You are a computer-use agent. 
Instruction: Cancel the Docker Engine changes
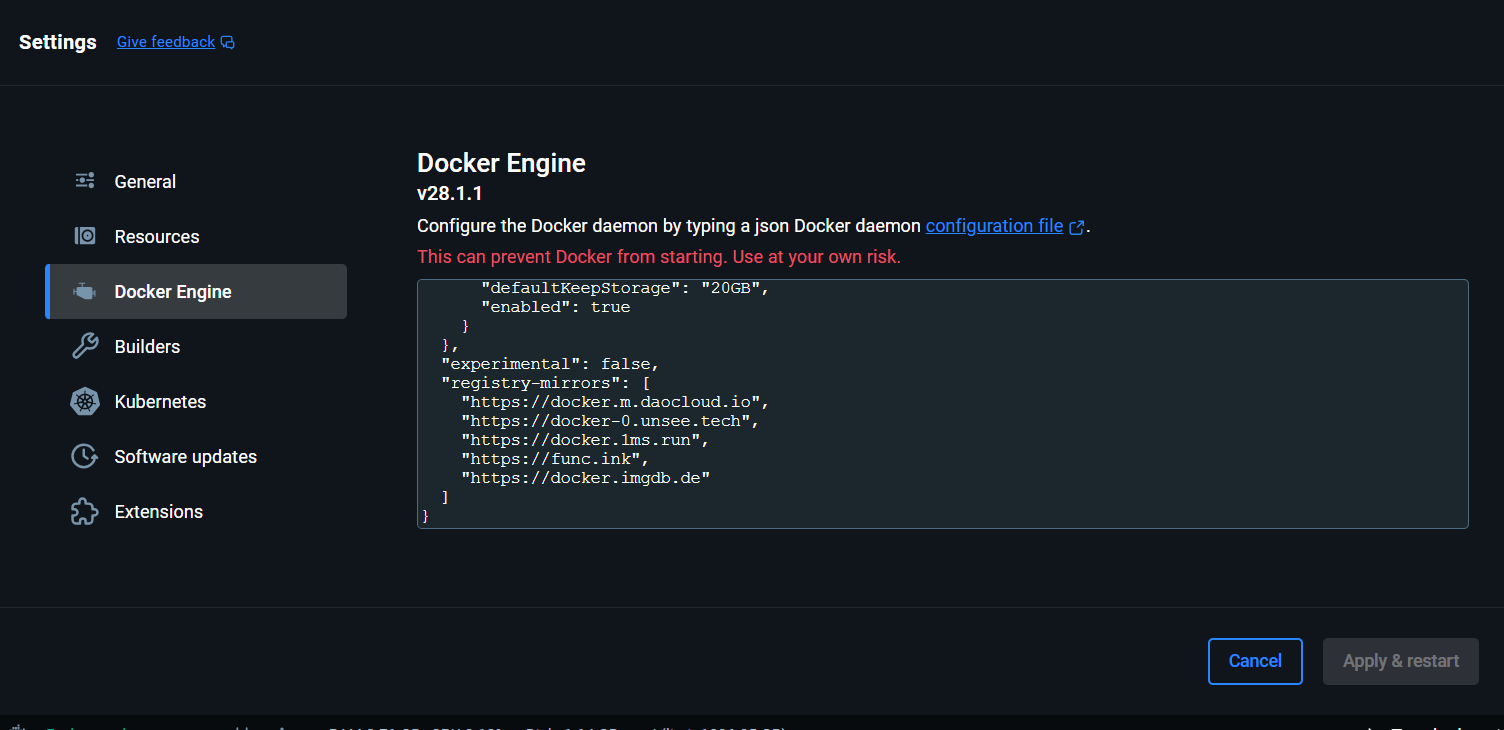click(1255, 661)
